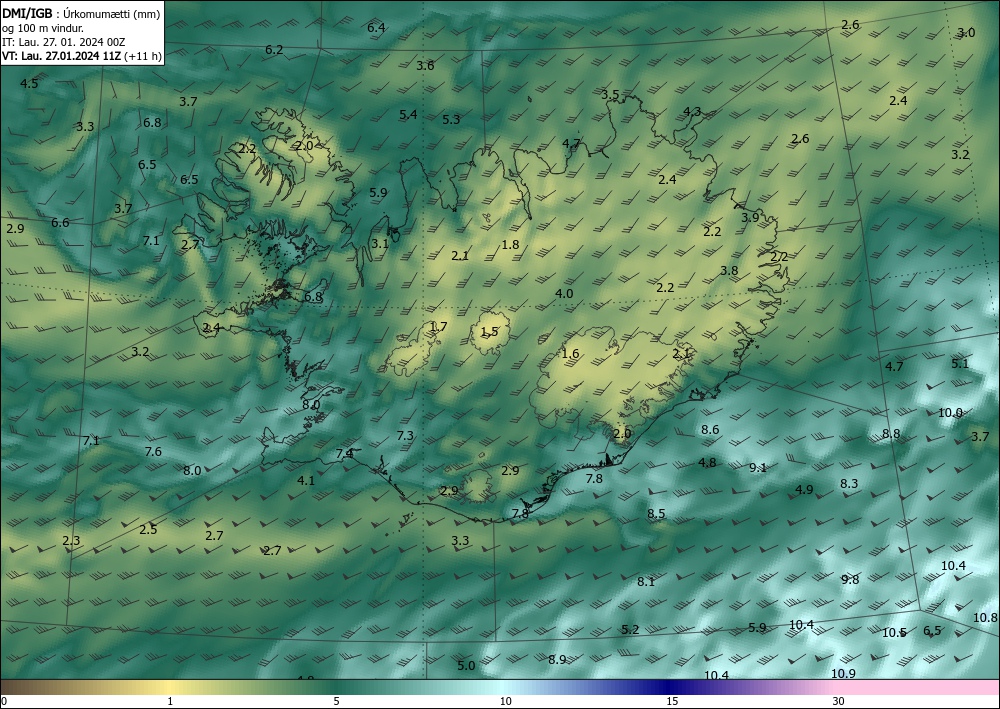Viewport: 1000px width, 709px height.
Task: Click the map value '5.2'
Action: click(630, 629)
